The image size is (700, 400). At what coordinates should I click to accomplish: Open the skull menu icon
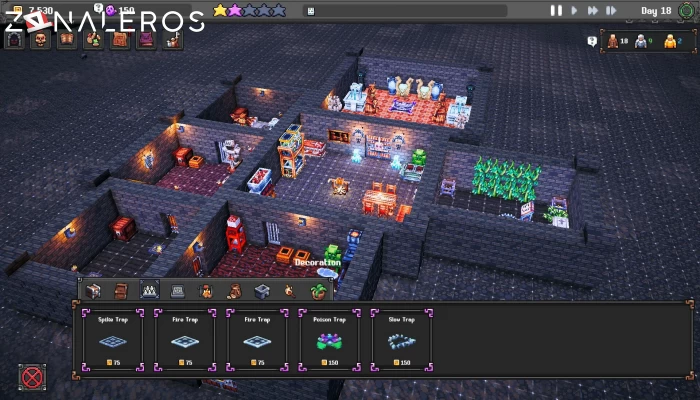41,40
